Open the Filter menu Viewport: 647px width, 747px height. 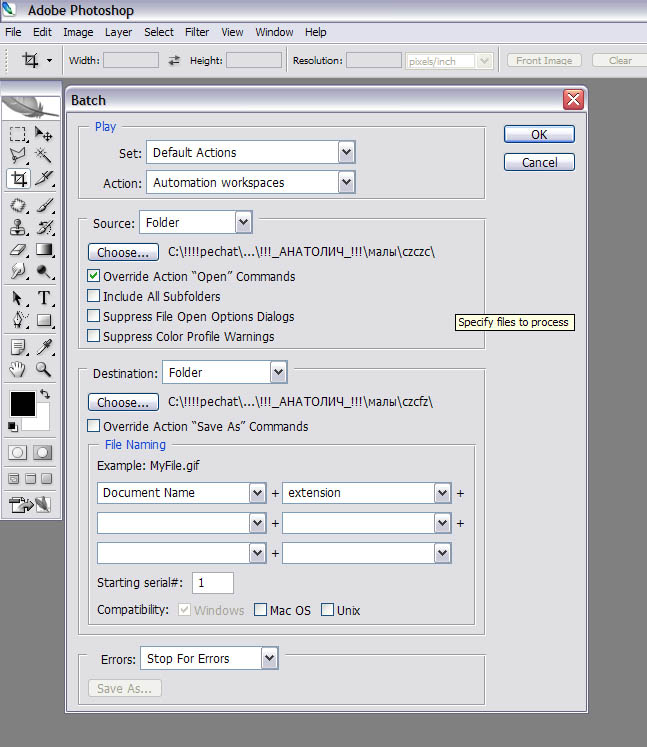[197, 32]
